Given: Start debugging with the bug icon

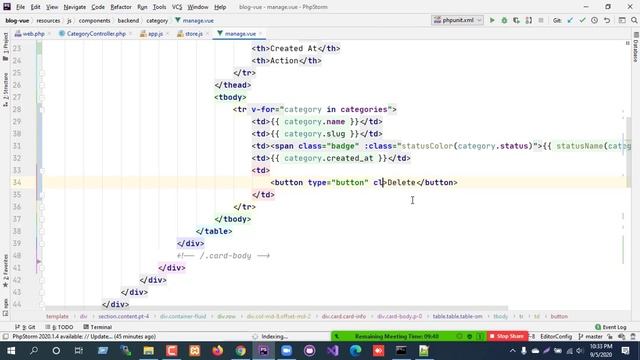Looking at the screenshot, I should point(504,20).
